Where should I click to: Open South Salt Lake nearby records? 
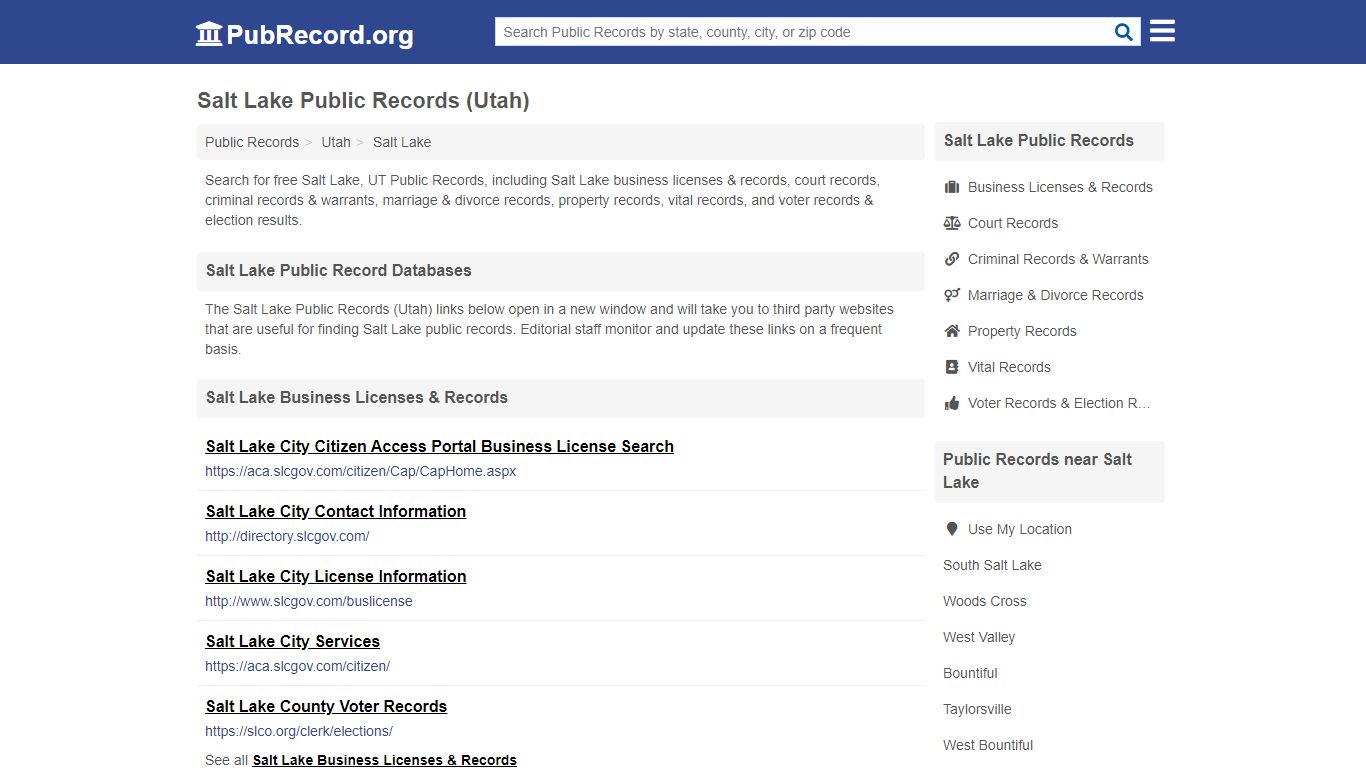pos(992,565)
